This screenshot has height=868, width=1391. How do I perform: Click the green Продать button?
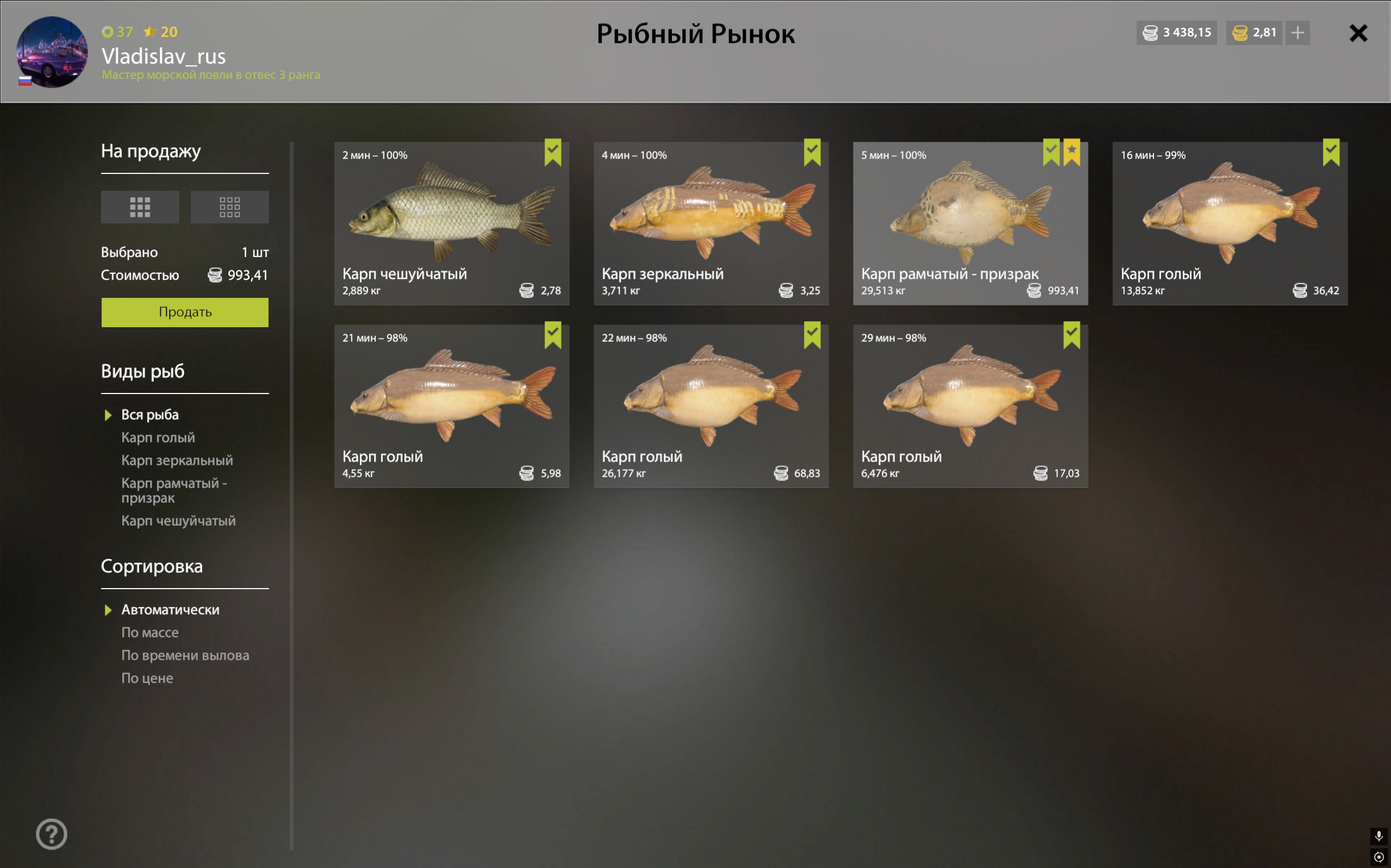click(x=185, y=313)
